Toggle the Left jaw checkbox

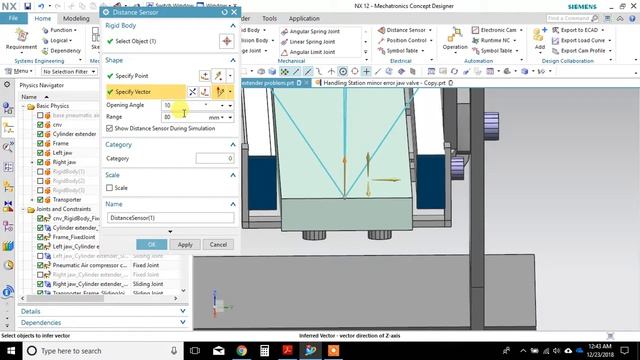[40, 153]
